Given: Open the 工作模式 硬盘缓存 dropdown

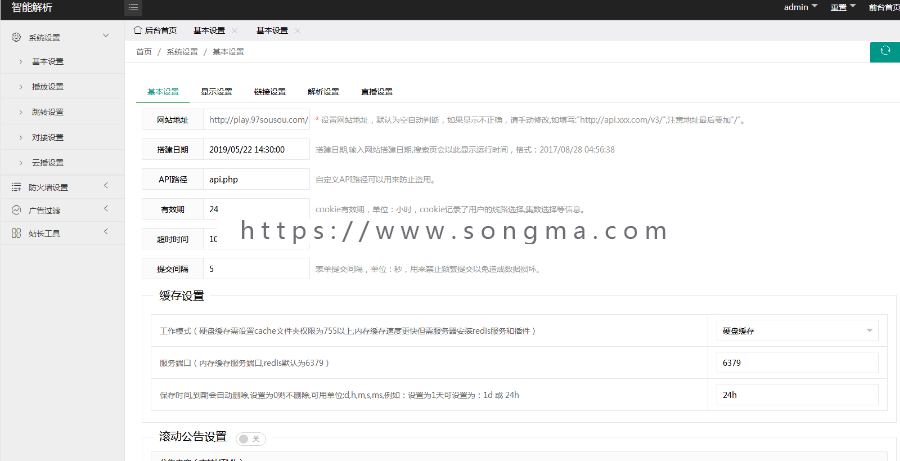Looking at the screenshot, I should coord(797,331).
